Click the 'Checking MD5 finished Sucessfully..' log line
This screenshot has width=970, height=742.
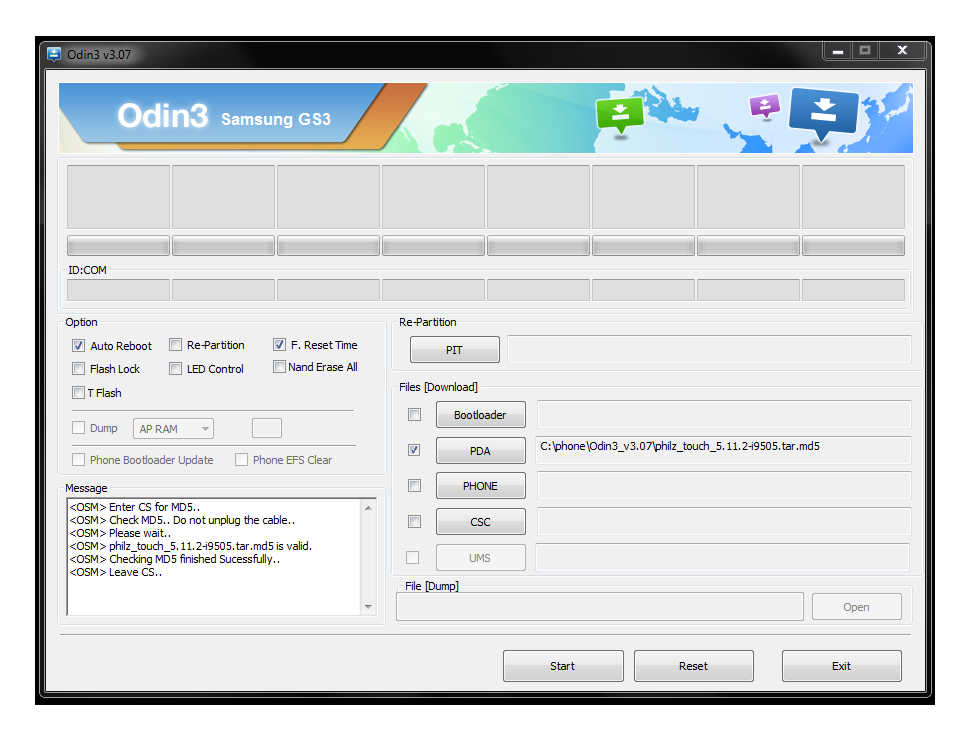click(x=174, y=559)
